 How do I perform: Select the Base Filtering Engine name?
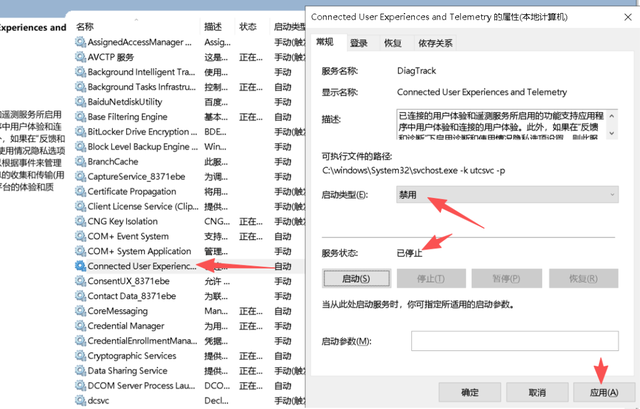point(128,117)
